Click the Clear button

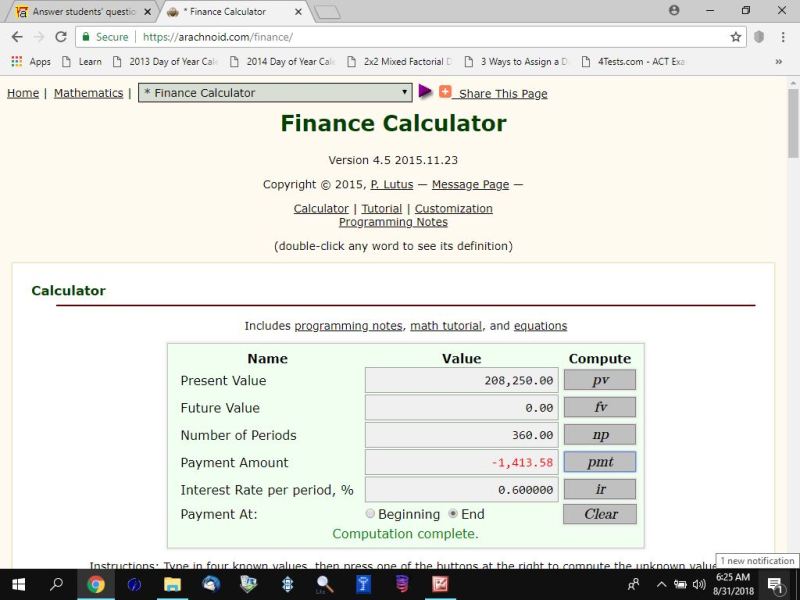click(x=600, y=514)
